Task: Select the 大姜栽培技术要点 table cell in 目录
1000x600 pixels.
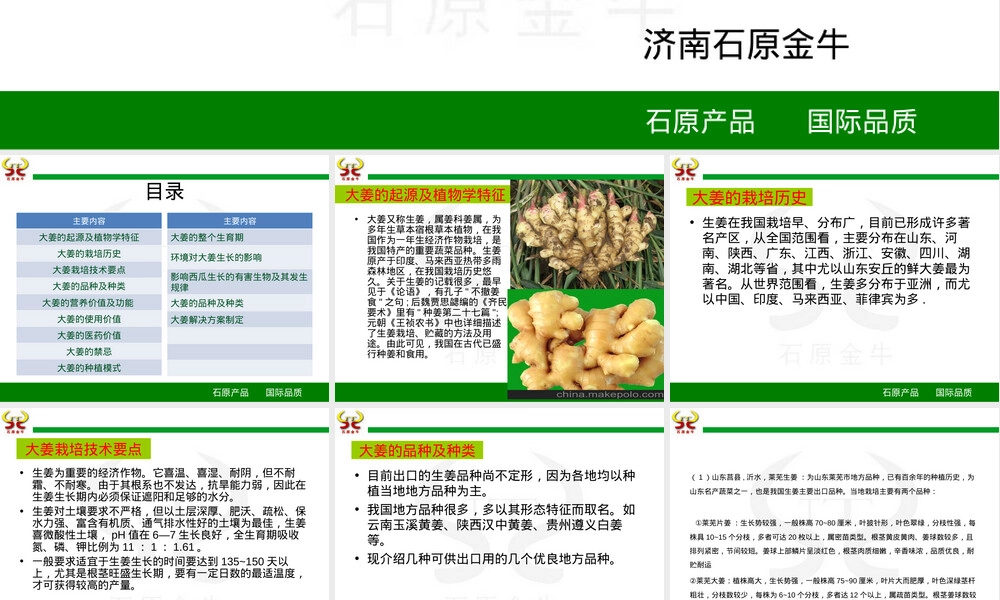Action: point(89,270)
